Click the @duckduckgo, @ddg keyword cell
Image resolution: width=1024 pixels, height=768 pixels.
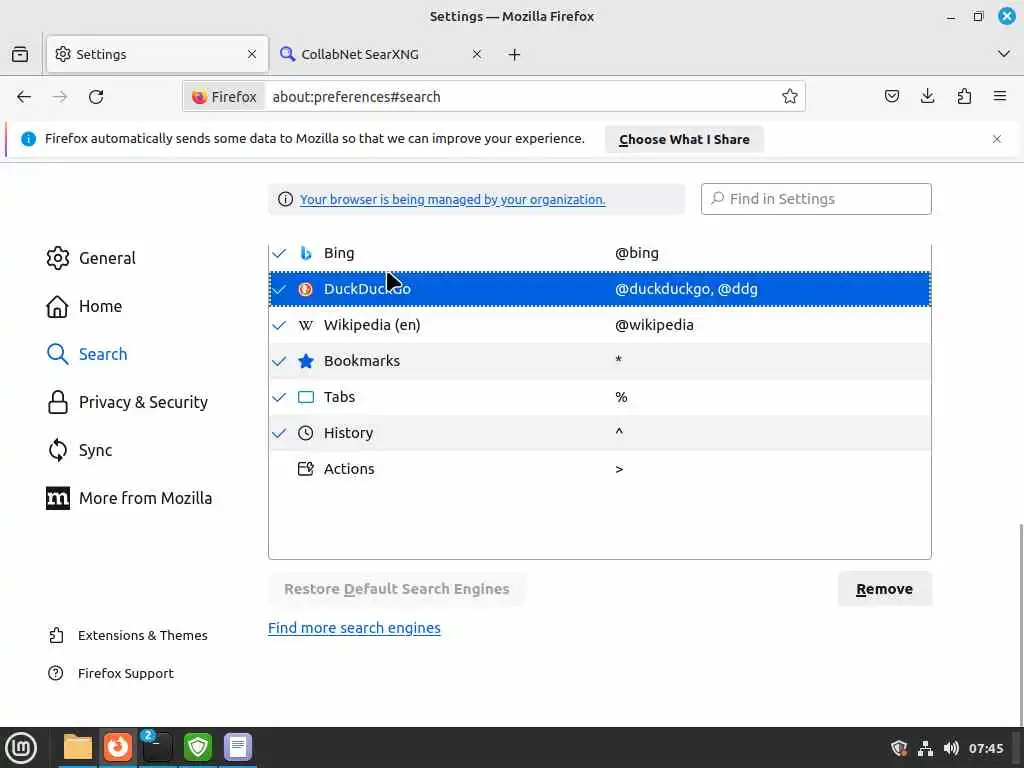point(686,289)
